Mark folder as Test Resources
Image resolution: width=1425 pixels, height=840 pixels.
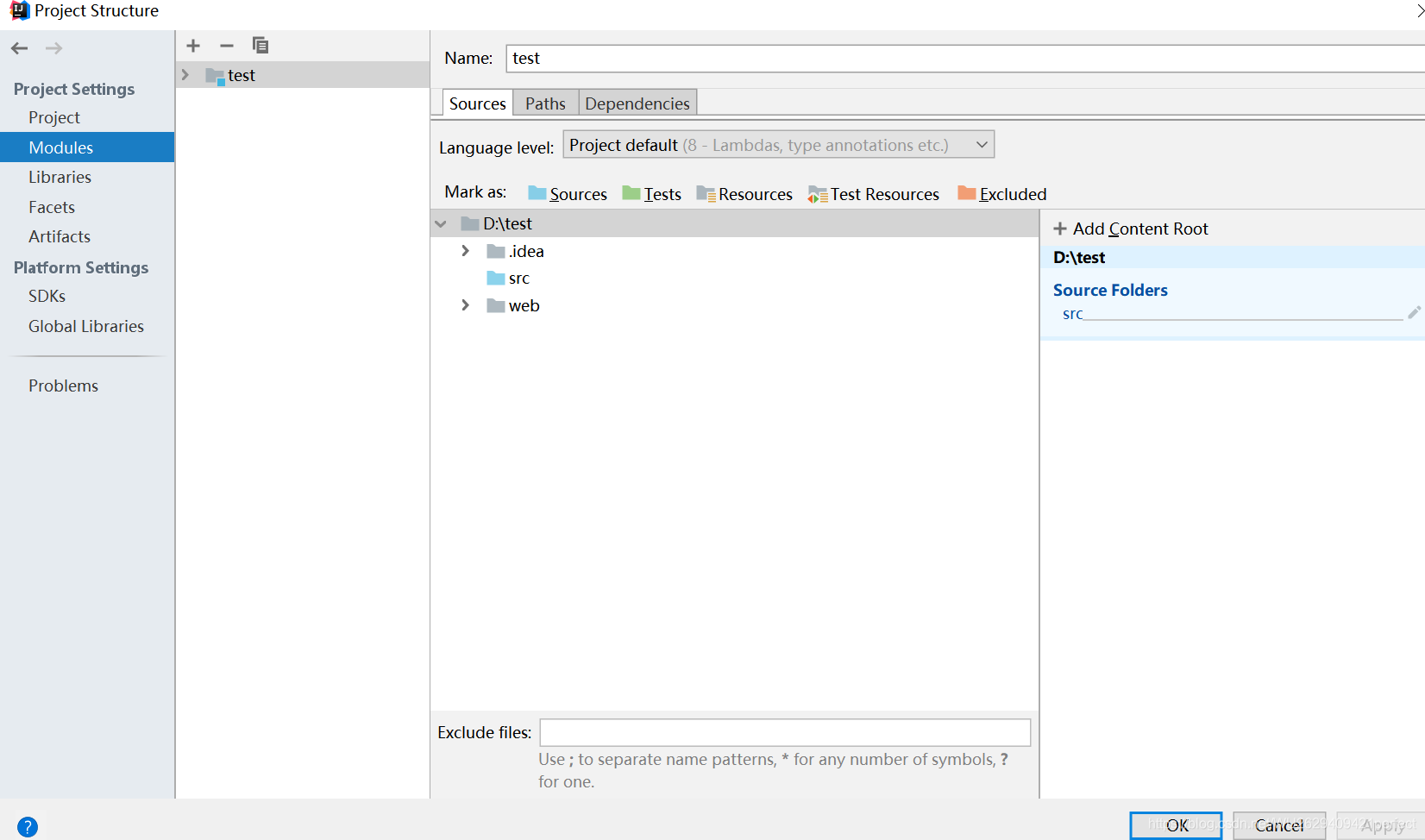pyautogui.click(x=874, y=194)
